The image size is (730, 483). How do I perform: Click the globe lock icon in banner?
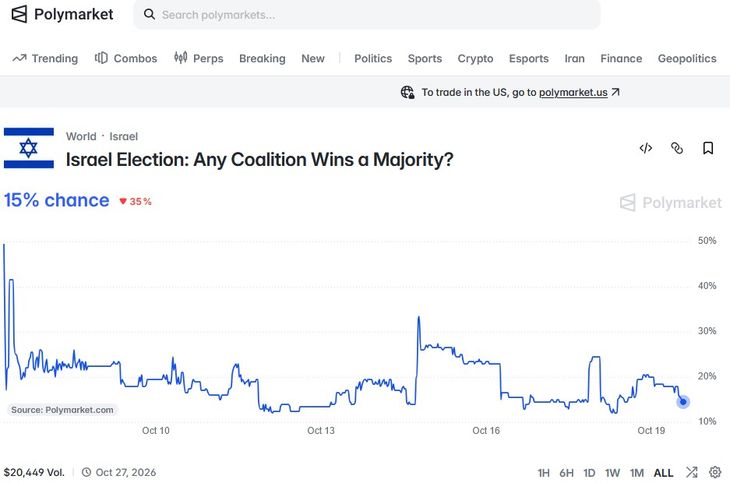(x=407, y=92)
